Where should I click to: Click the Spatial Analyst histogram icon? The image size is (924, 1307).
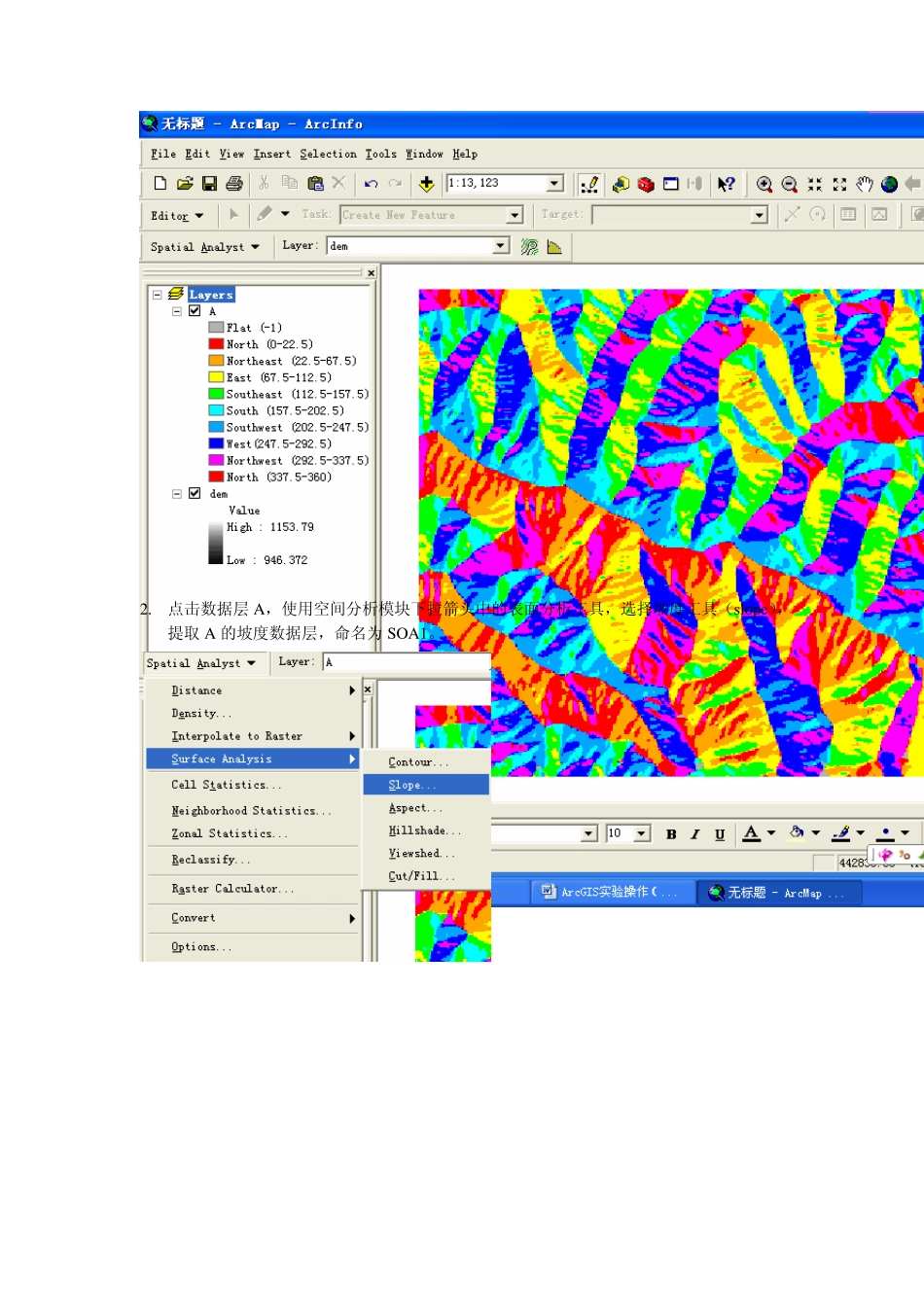click(x=554, y=247)
